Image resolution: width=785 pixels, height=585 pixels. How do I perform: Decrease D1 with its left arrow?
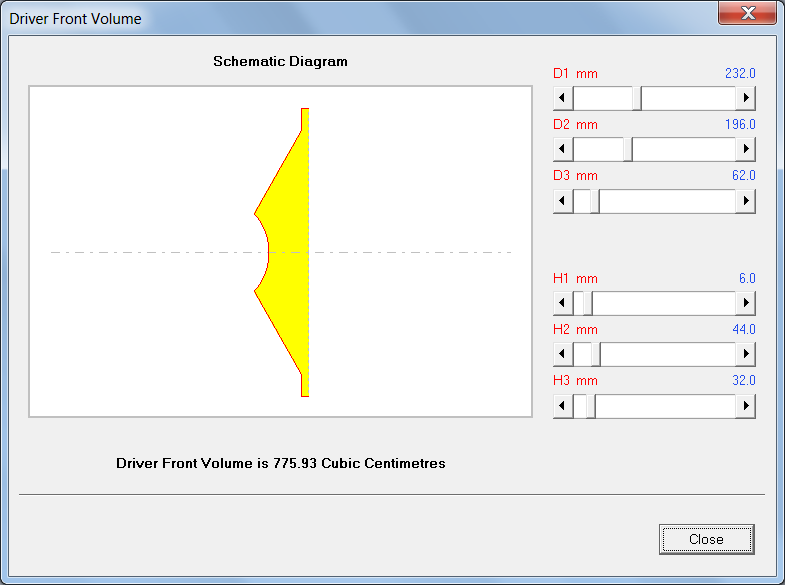[563, 98]
